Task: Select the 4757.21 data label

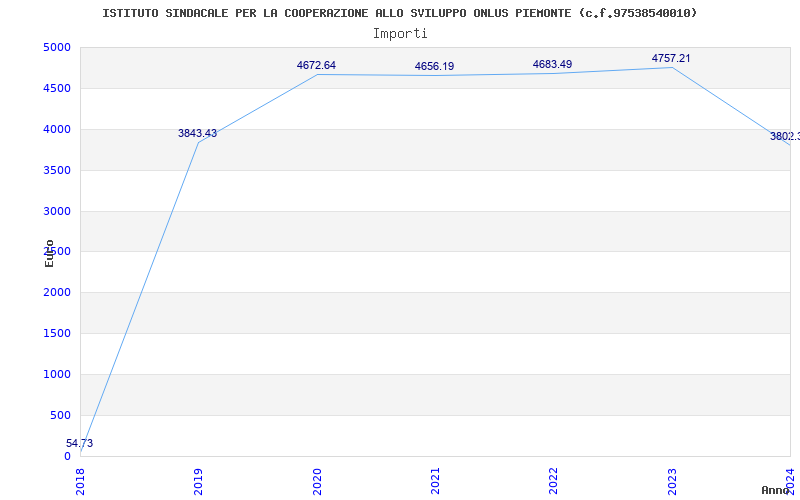Action: point(671,58)
